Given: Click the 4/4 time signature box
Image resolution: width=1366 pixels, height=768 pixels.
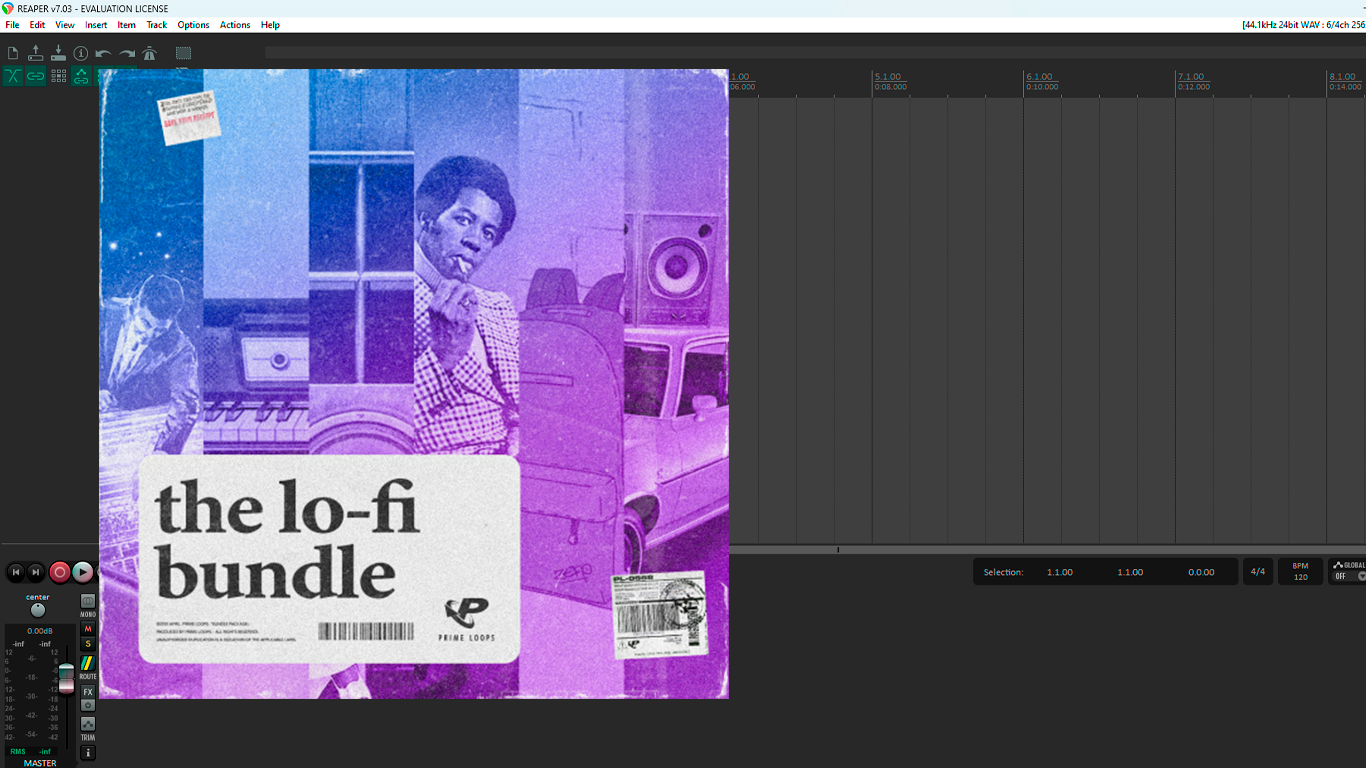Looking at the screenshot, I should 1258,572.
